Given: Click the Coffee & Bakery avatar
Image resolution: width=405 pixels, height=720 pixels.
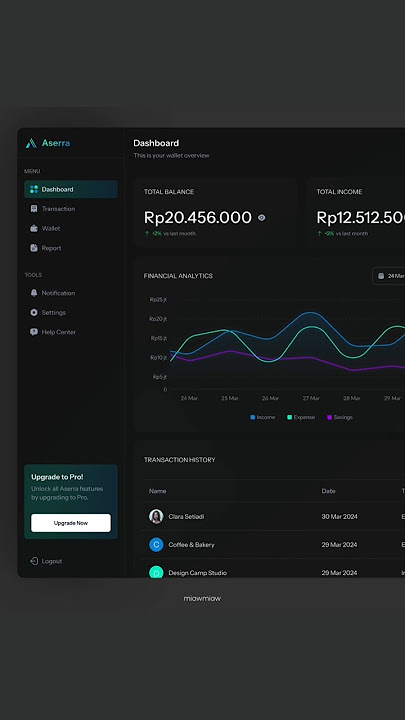Looking at the screenshot, I should (x=156, y=545).
